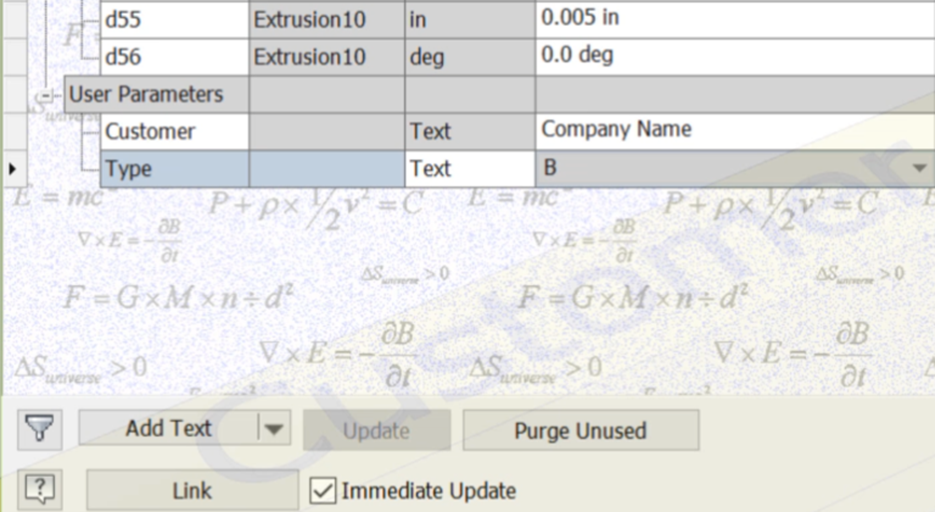Click the Add Text button
935x512 pixels.
[169, 428]
